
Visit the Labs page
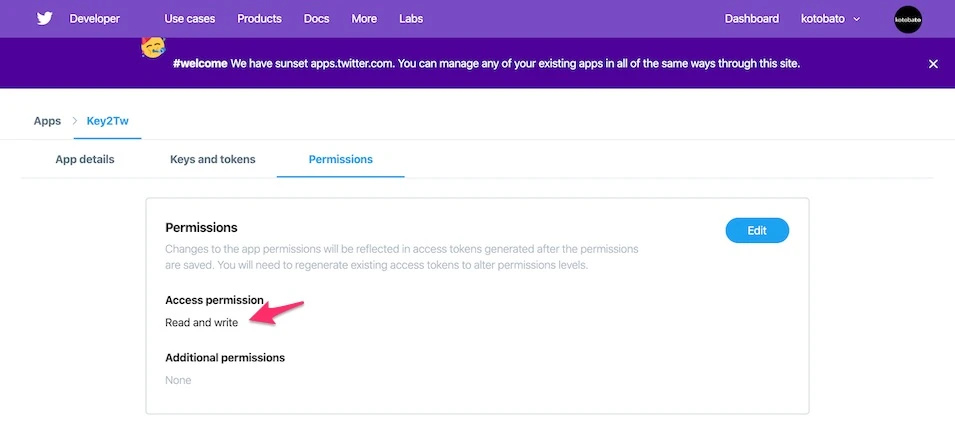point(411,19)
